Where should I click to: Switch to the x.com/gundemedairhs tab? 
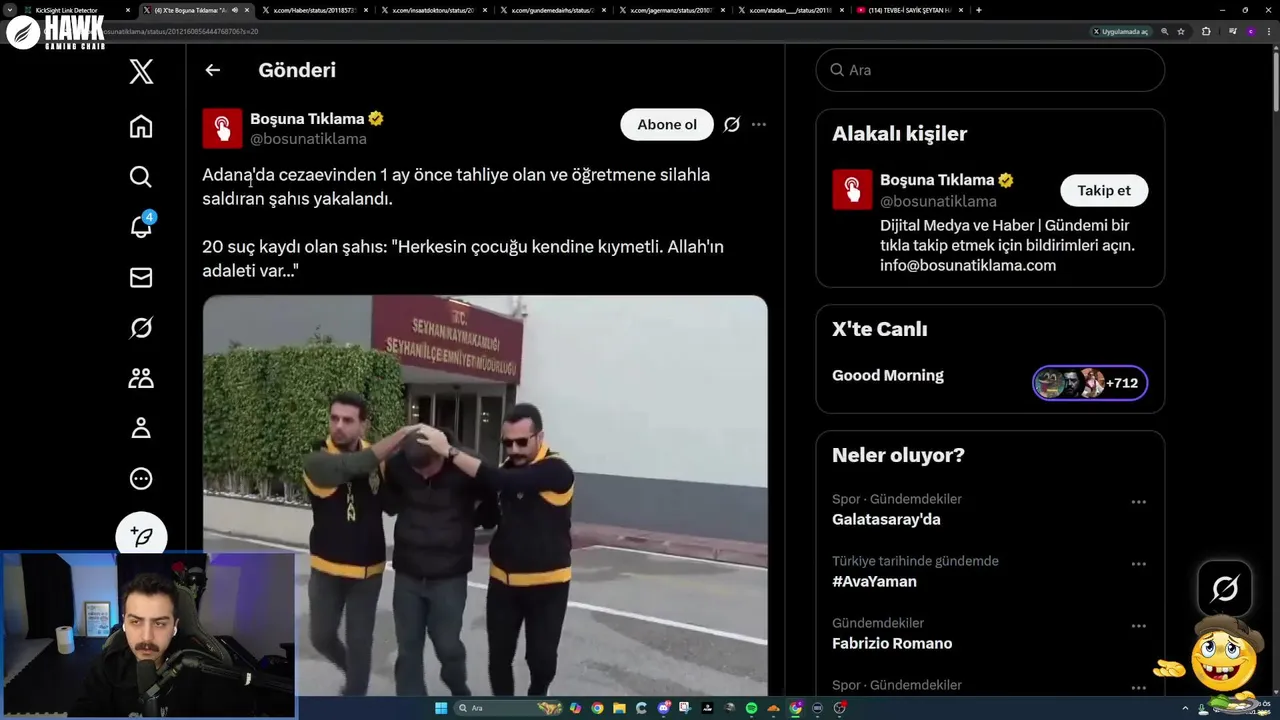click(x=553, y=10)
